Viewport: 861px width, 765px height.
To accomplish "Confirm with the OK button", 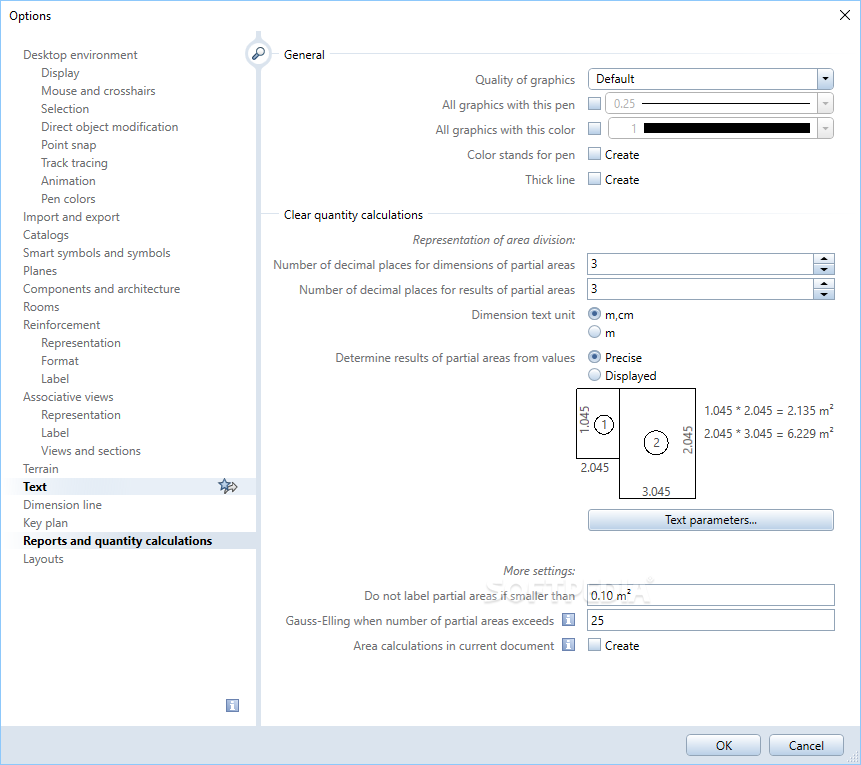I will (723, 745).
